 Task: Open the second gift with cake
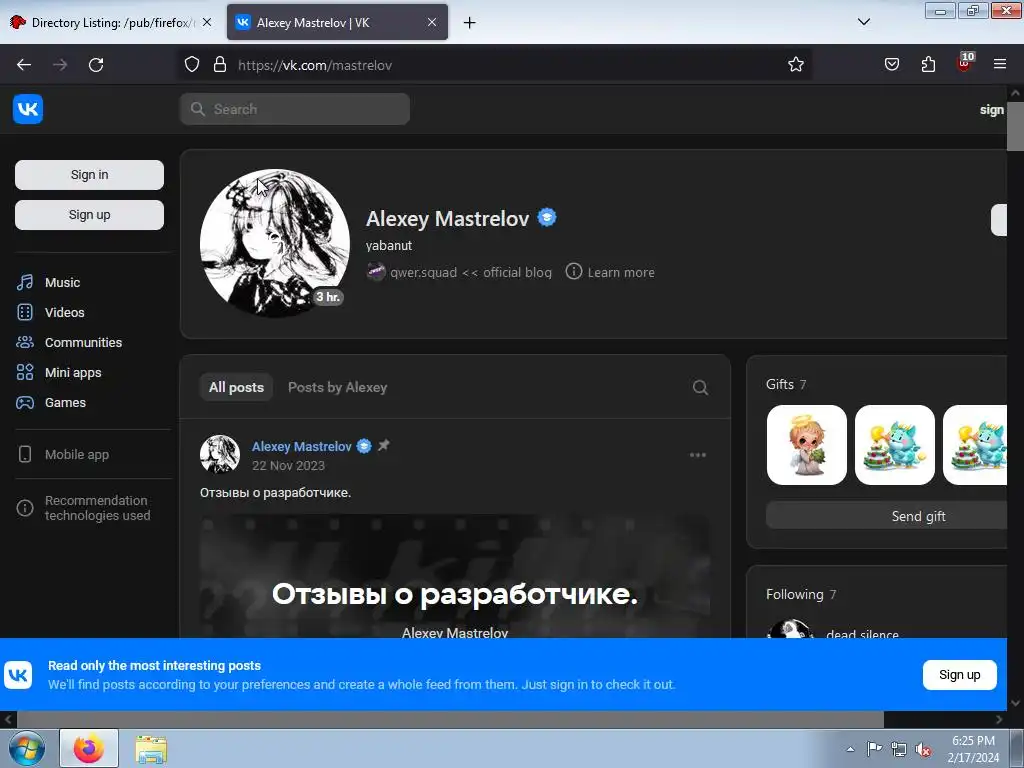(895, 445)
